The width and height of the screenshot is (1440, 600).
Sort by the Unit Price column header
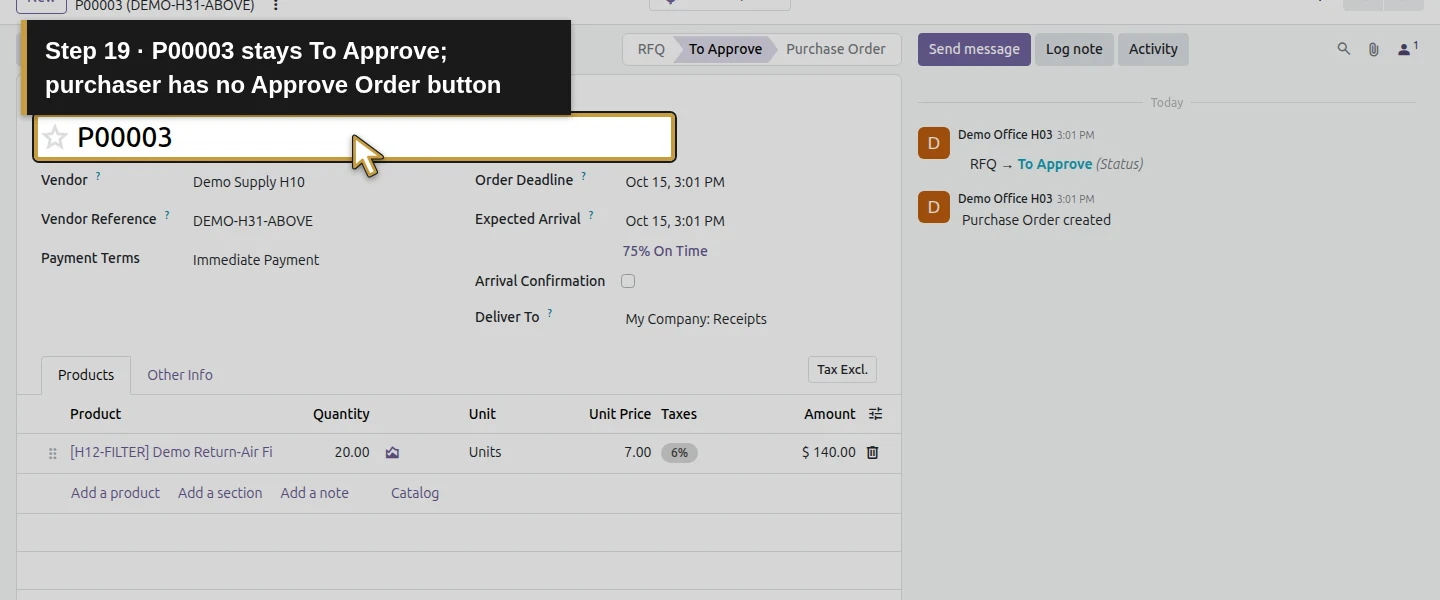tap(620, 414)
